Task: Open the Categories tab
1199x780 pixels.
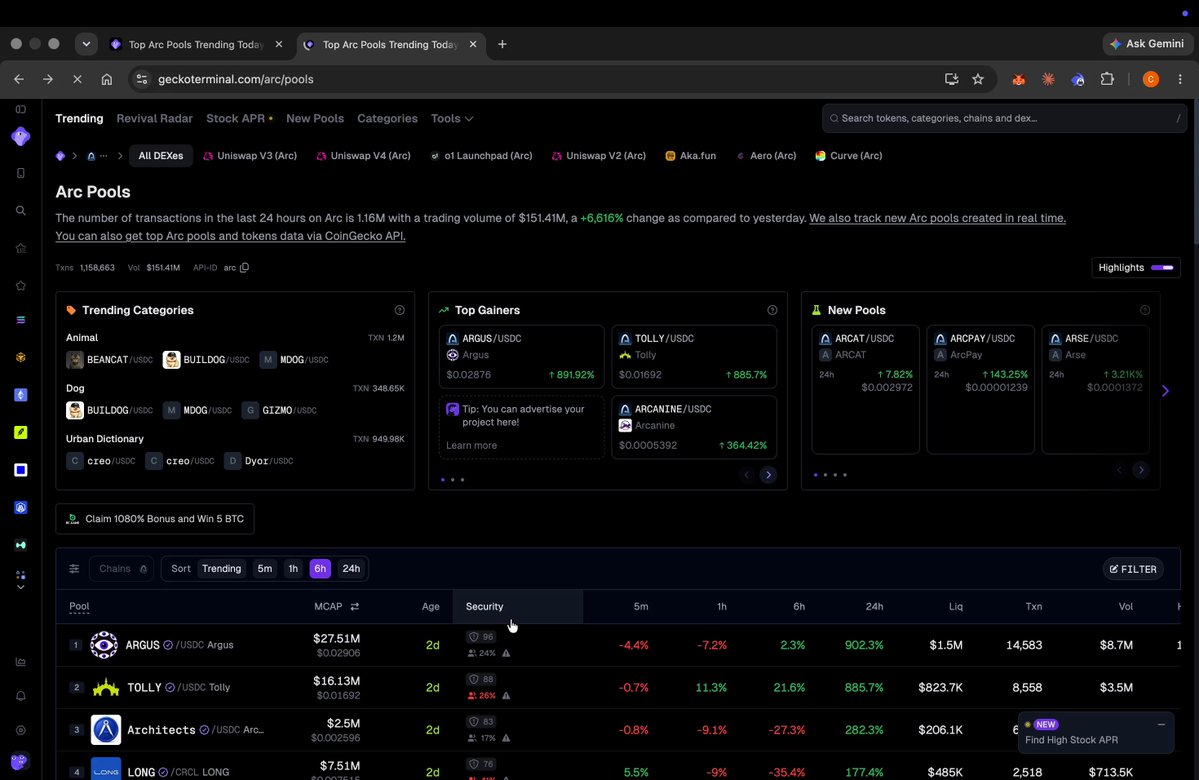Action: tap(388, 119)
